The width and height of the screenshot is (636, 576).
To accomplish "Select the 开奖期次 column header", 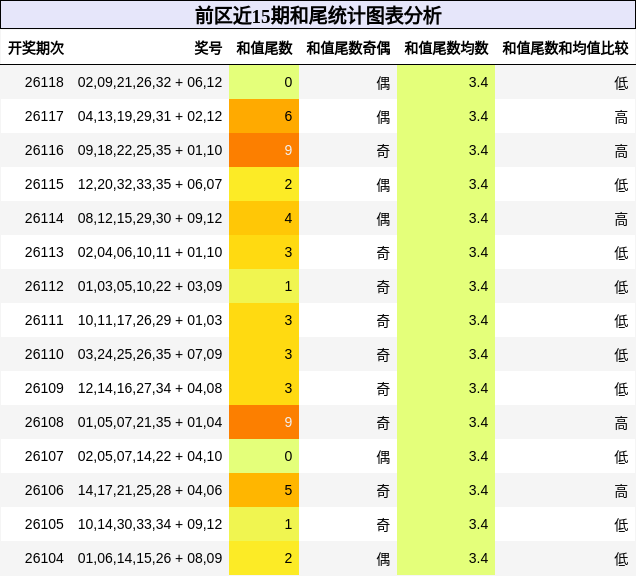I will pyautogui.click(x=36, y=48).
